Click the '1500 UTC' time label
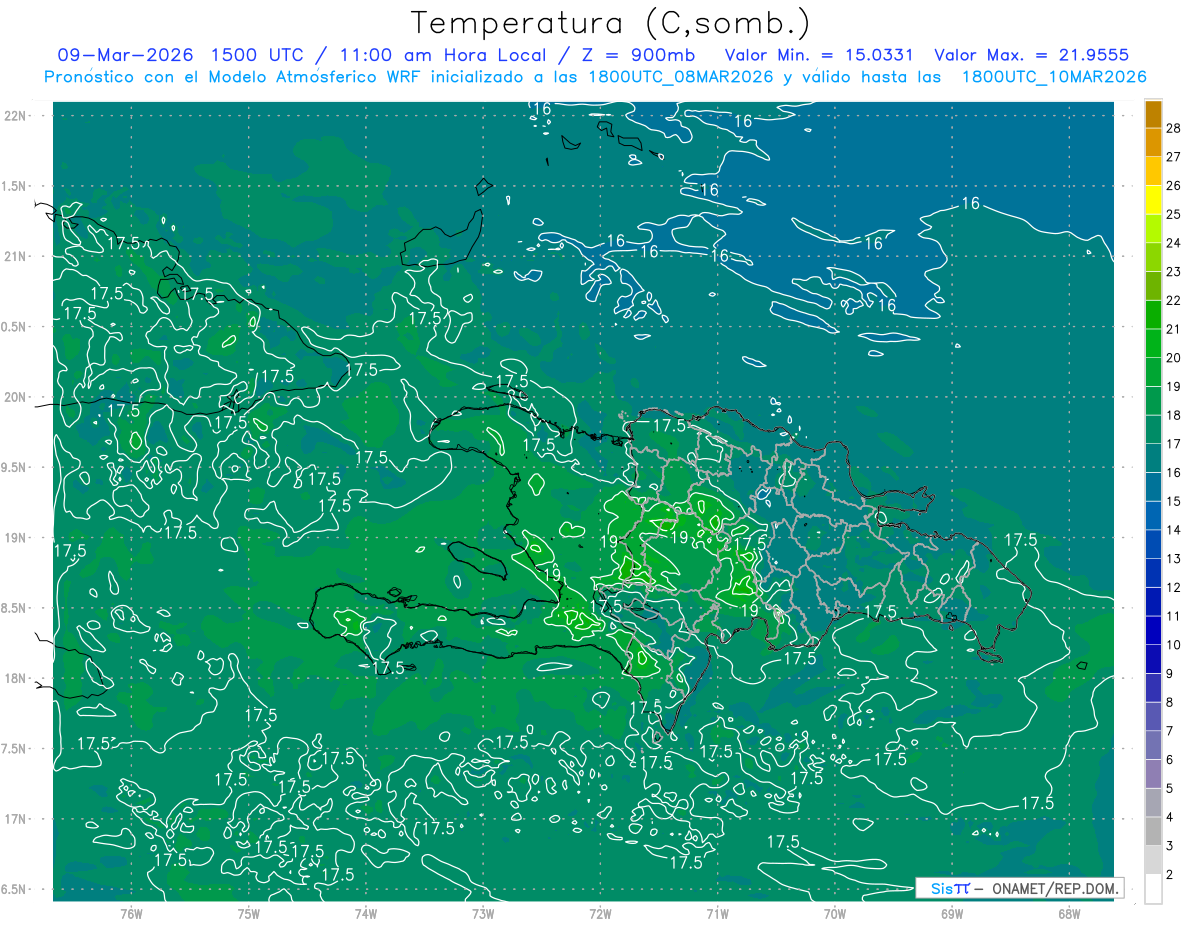1200x927 pixels. click(x=255, y=55)
